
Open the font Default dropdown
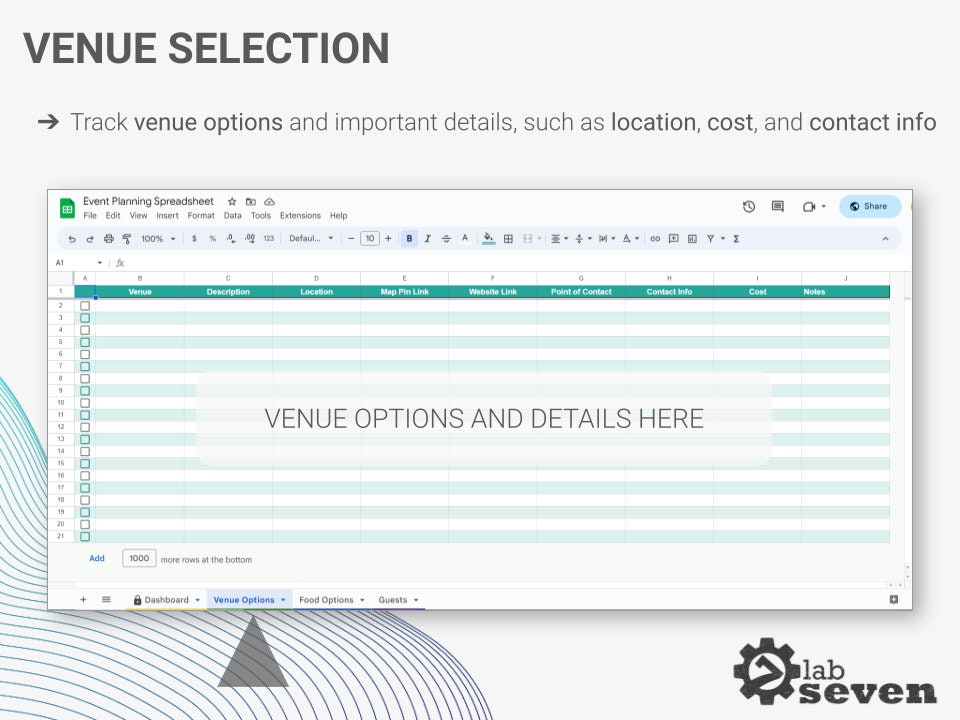(x=311, y=239)
